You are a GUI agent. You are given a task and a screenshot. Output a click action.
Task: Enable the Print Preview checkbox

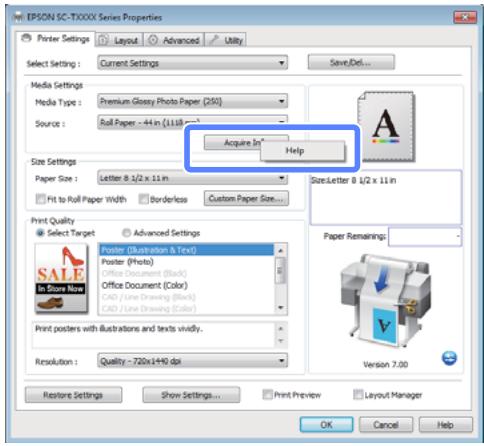(x=267, y=395)
